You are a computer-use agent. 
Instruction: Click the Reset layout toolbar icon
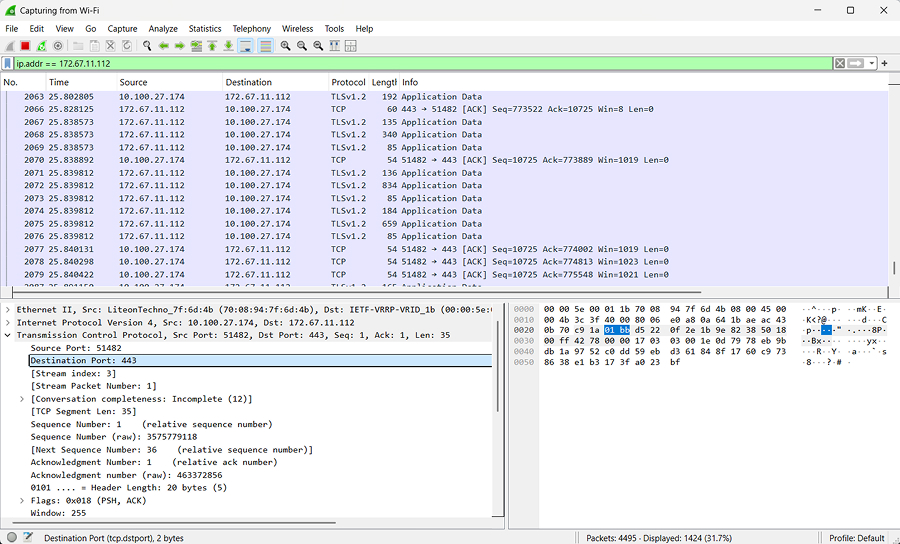351,46
